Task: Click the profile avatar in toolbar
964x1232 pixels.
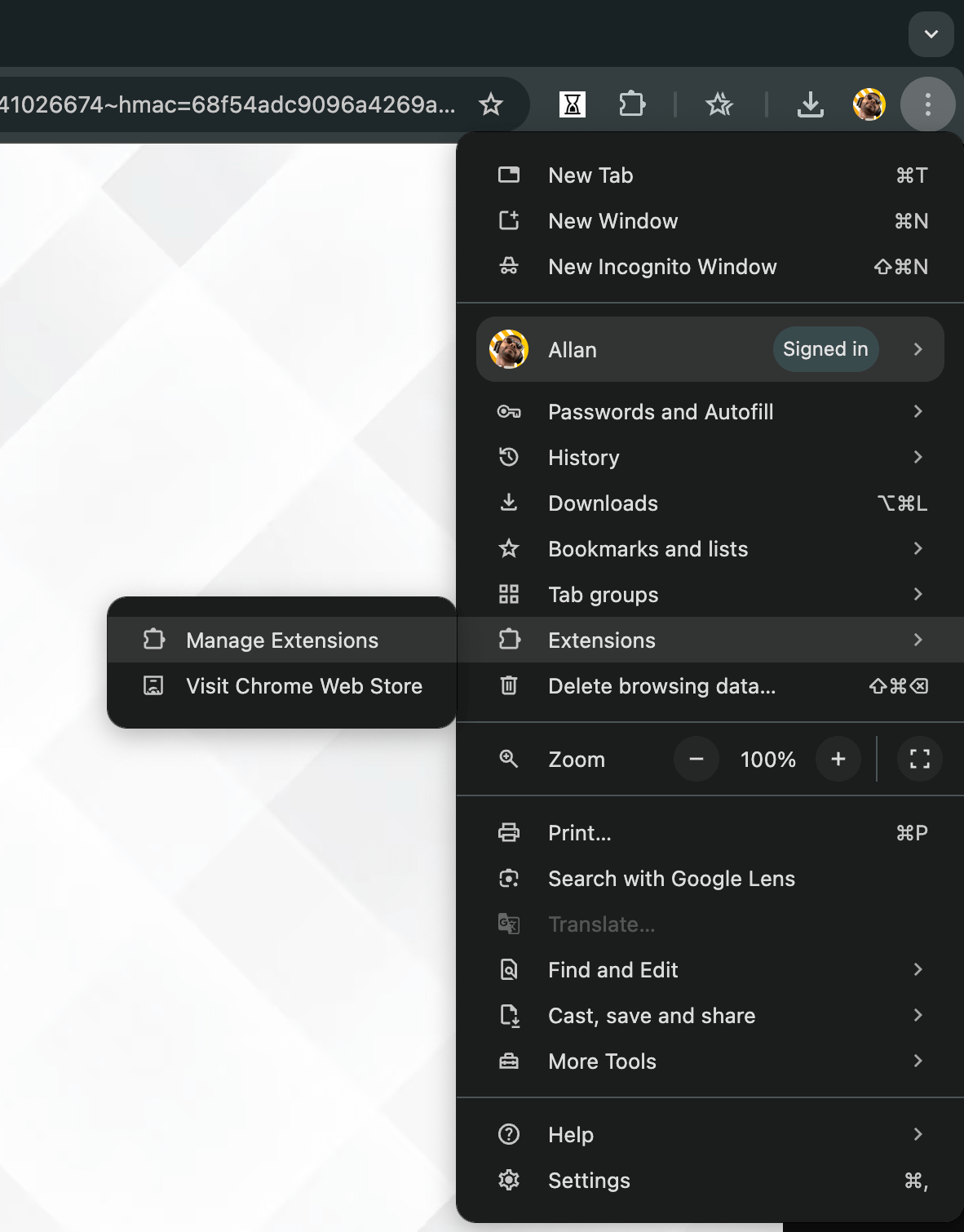Action: point(869,104)
